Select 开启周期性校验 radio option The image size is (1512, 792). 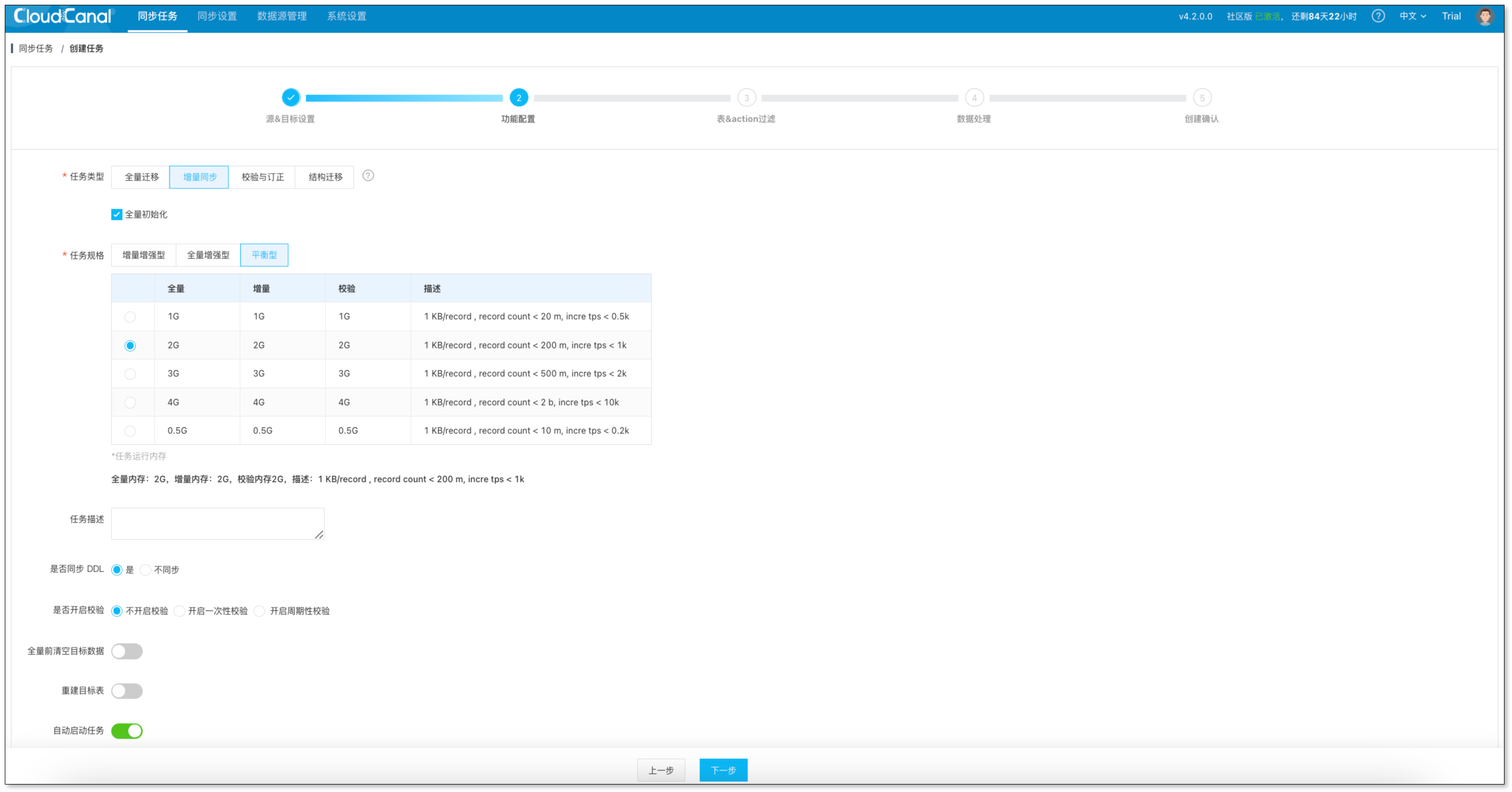point(259,611)
